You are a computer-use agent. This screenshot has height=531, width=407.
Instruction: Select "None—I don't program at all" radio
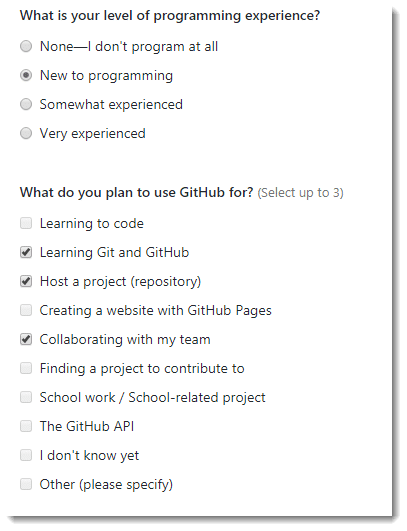[x=26, y=46]
